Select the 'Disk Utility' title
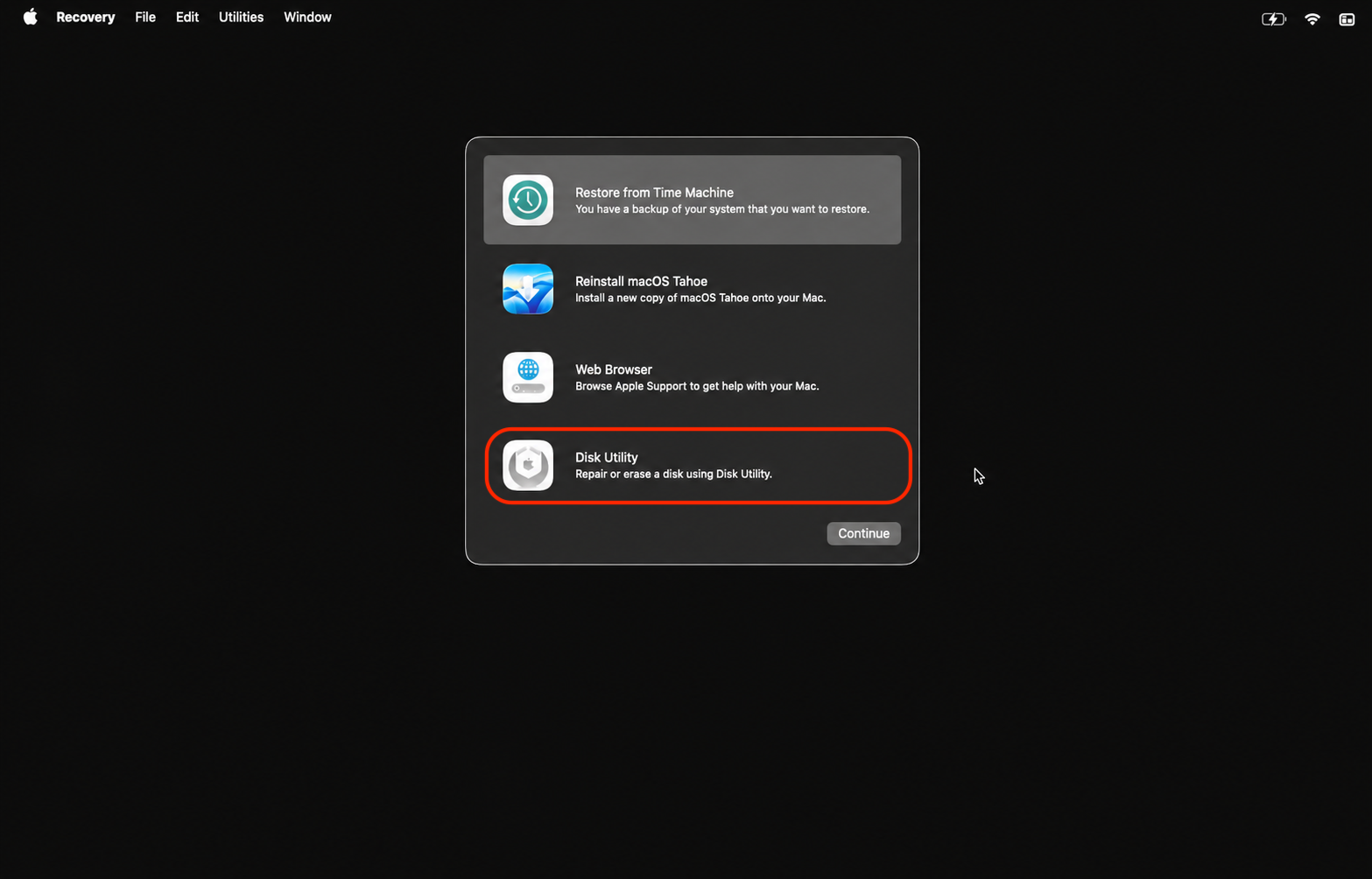Image resolution: width=1372 pixels, height=879 pixels. pos(606,457)
